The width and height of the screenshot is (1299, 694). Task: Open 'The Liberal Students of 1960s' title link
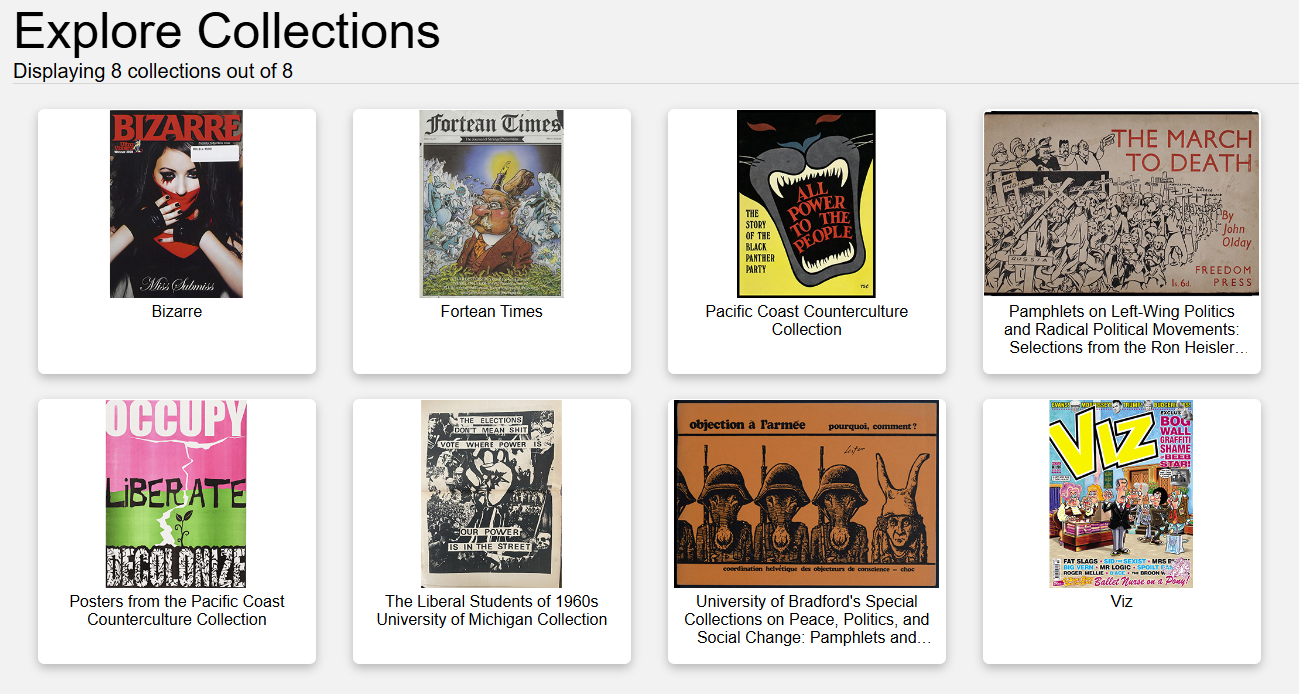pyautogui.click(x=492, y=610)
